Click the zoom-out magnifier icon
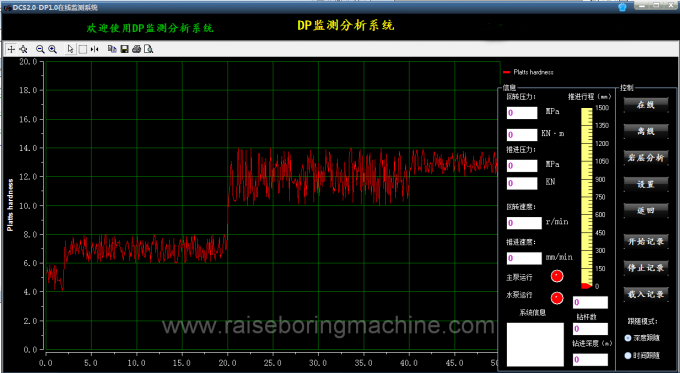Screen dimensions: 680x373 [x=40, y=49]
